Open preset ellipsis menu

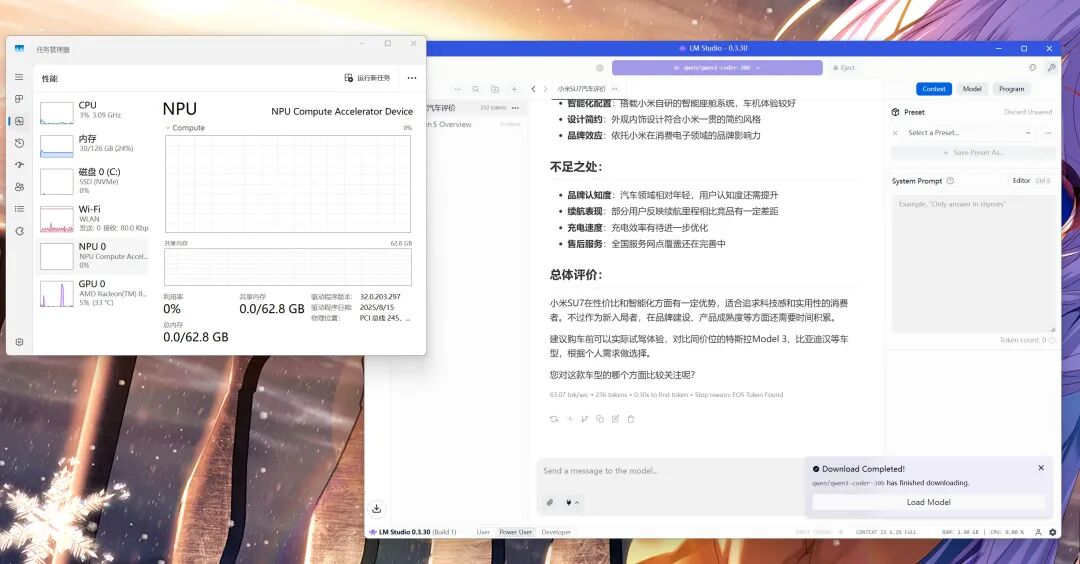(x=1048, y=133)
